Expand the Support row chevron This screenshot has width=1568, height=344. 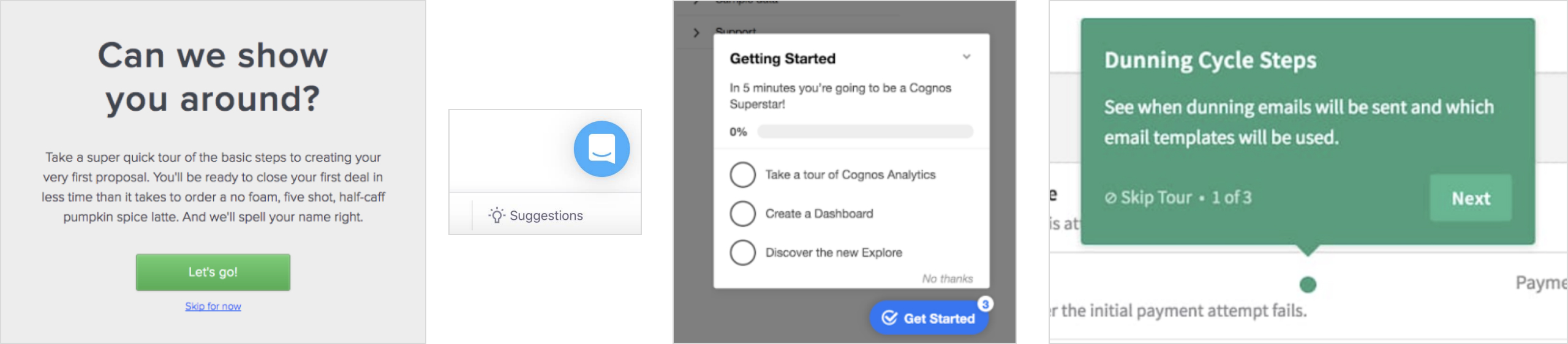(696, 32)
